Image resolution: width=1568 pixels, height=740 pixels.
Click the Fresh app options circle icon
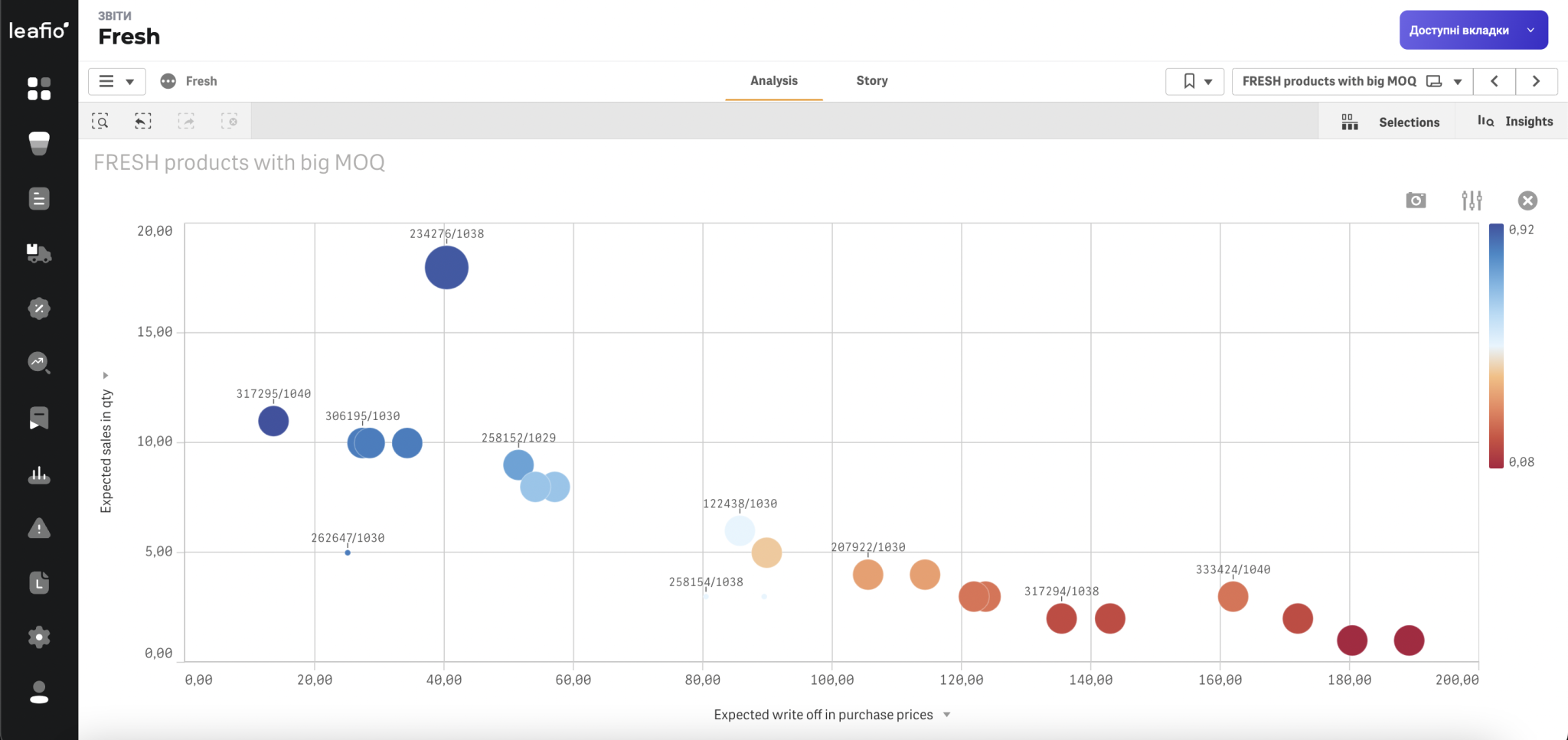click(x=168, y=81)
